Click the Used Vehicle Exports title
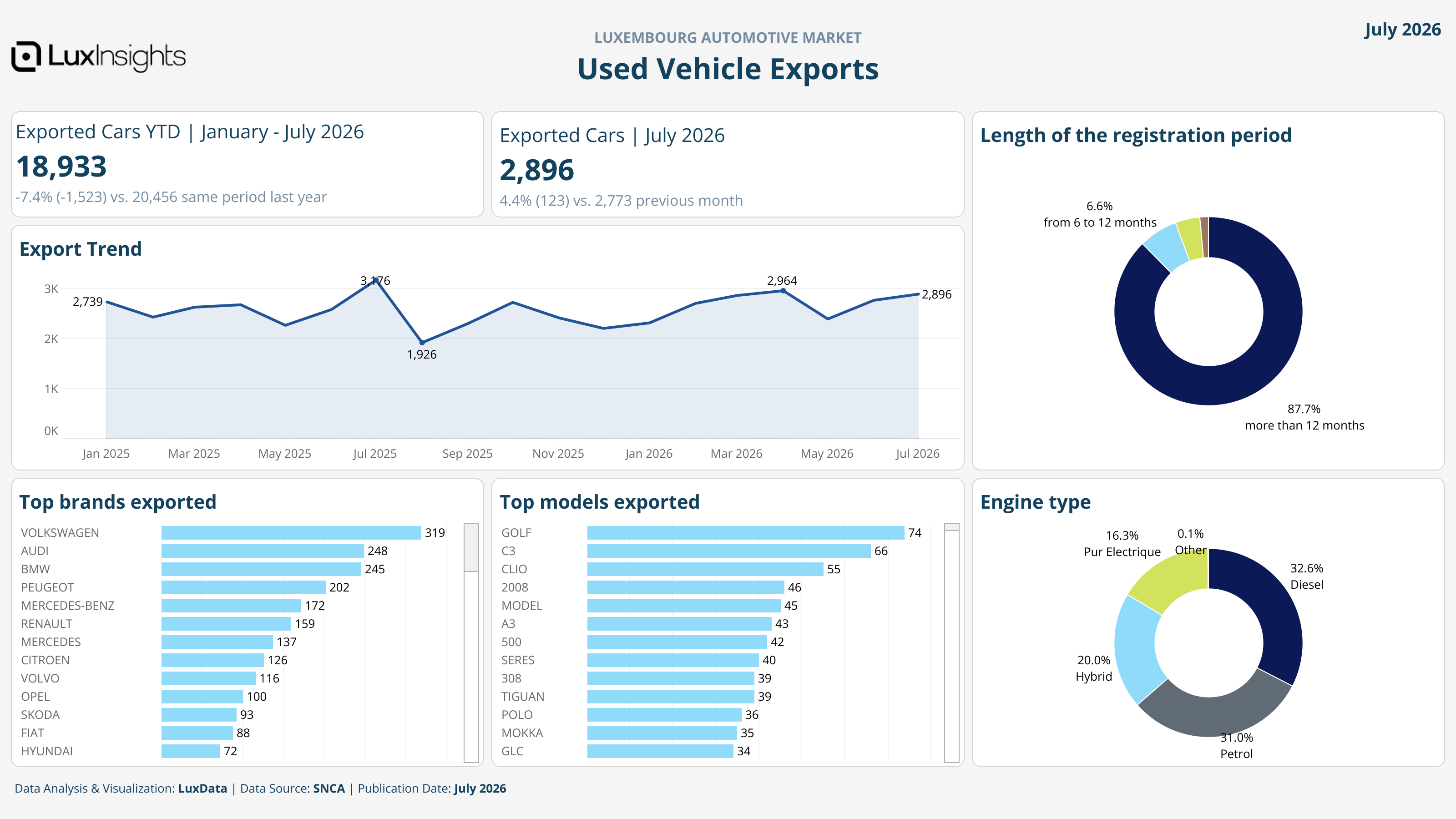Screen dimensions: 1456x819 pos(728,70)
